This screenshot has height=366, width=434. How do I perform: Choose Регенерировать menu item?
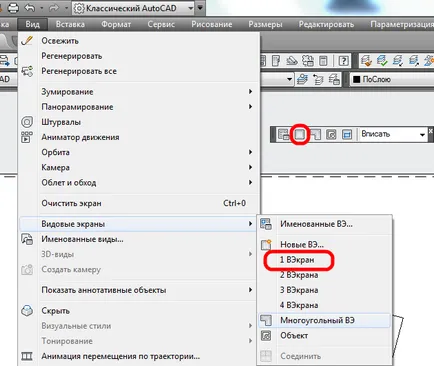138,56
